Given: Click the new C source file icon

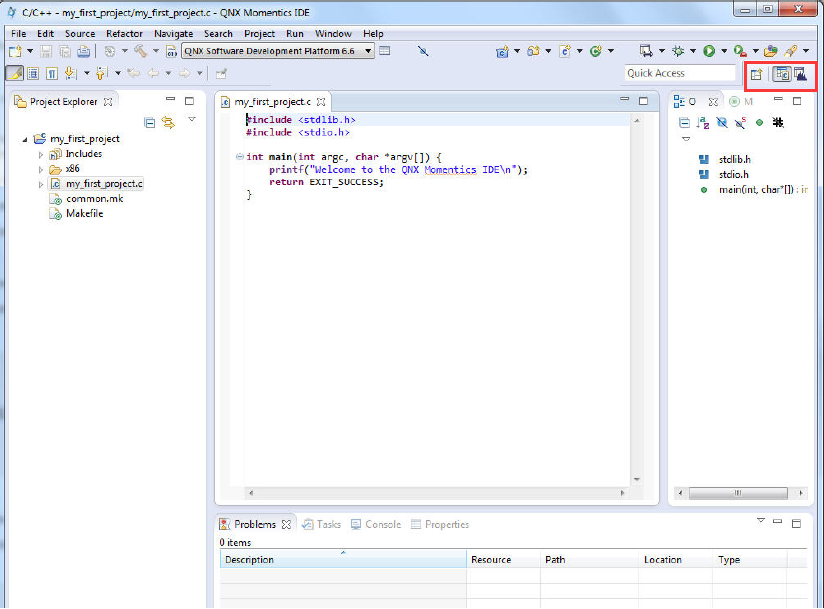Looking at the screenshot, I should (565, 51).
